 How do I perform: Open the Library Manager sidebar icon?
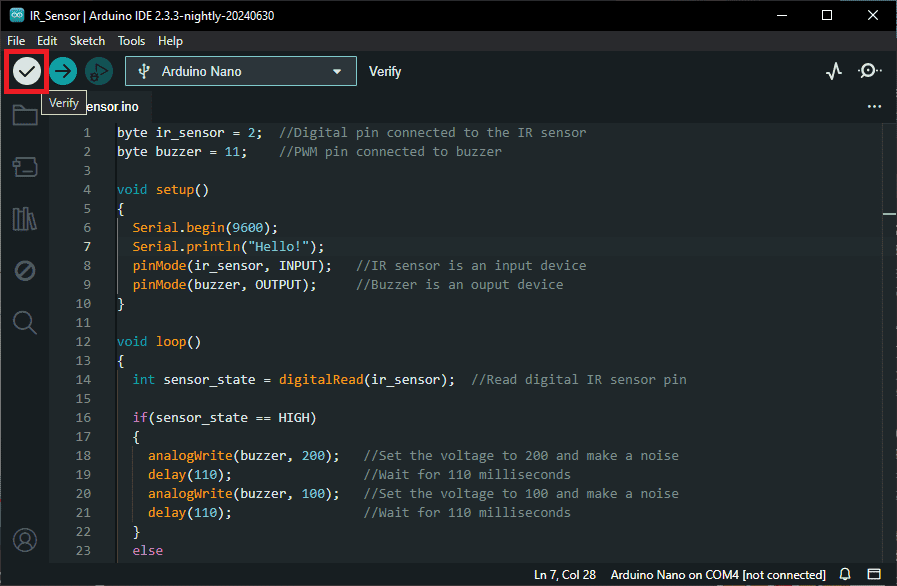[x=25, y=219]
